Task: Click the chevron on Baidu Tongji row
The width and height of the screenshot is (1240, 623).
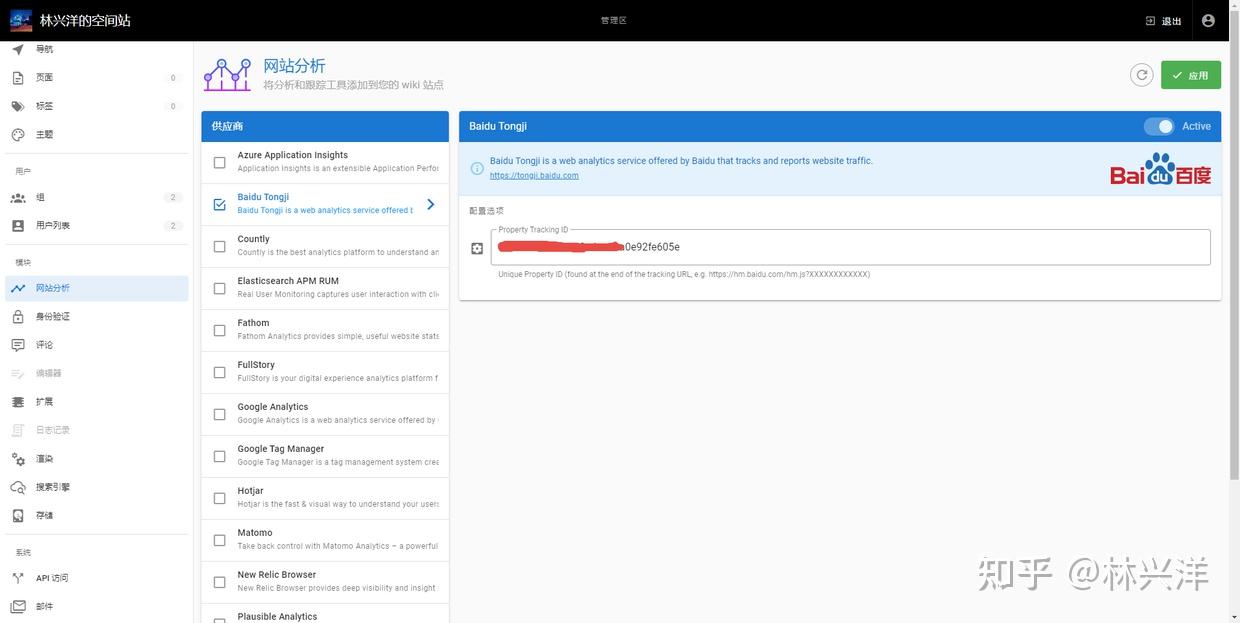Action: click(431, 204)
